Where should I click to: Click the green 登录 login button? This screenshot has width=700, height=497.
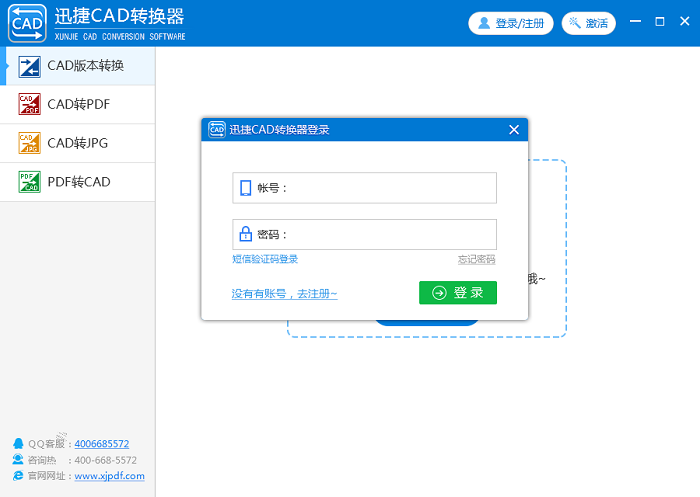pos(458,292)
